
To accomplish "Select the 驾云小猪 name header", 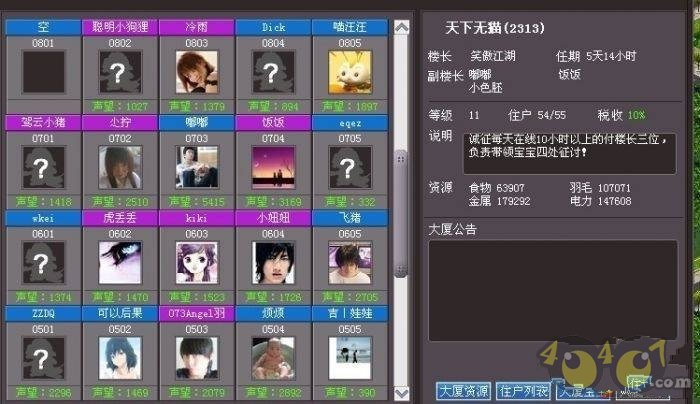I will 43,122.
